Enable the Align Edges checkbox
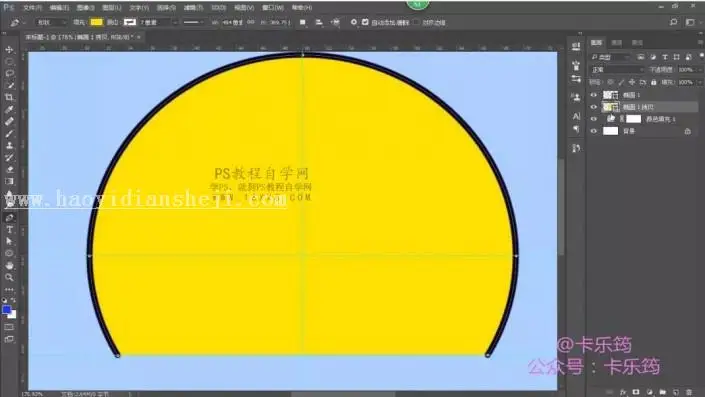This screenshot has height=397, width=705. tap(416, 22)
